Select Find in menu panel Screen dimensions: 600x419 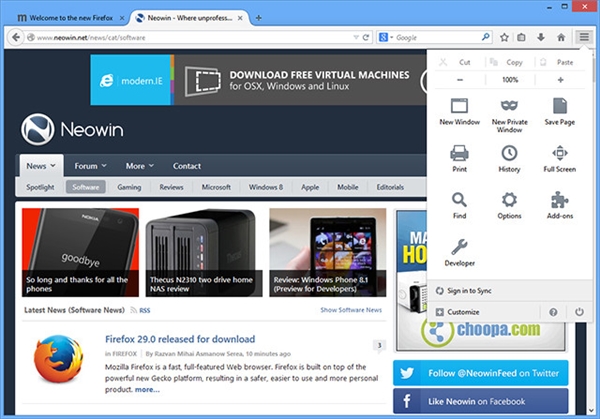pos(459,205)
